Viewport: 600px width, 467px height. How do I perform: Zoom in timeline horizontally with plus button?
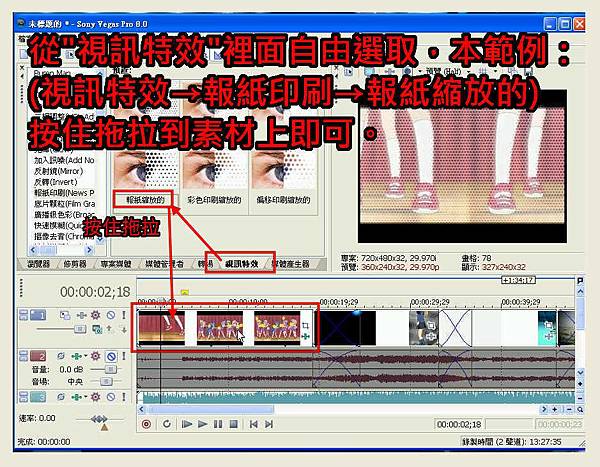(x=554, y=409)
